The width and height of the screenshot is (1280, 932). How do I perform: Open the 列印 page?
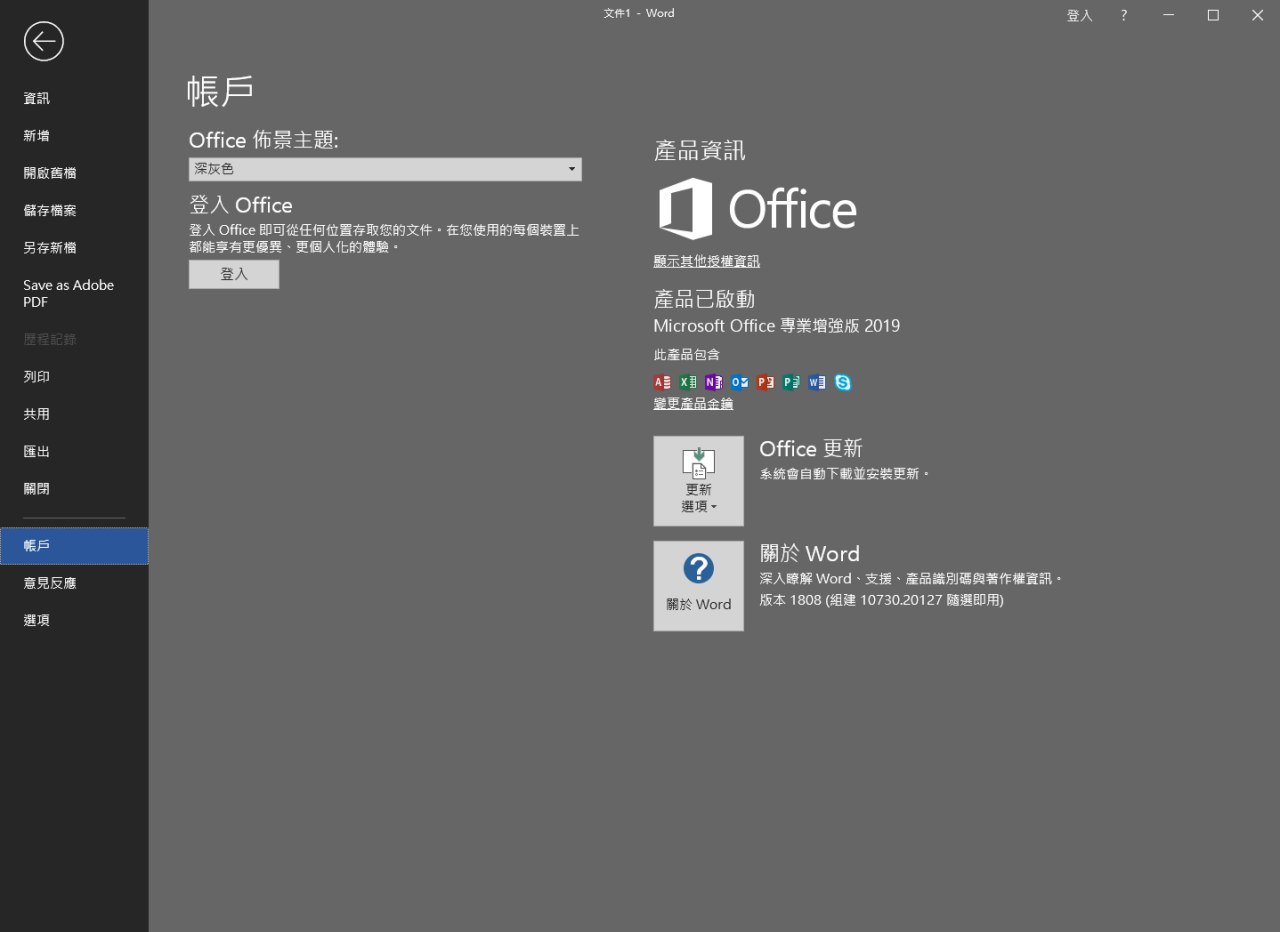pyautogui.click(x=74, y=377)
